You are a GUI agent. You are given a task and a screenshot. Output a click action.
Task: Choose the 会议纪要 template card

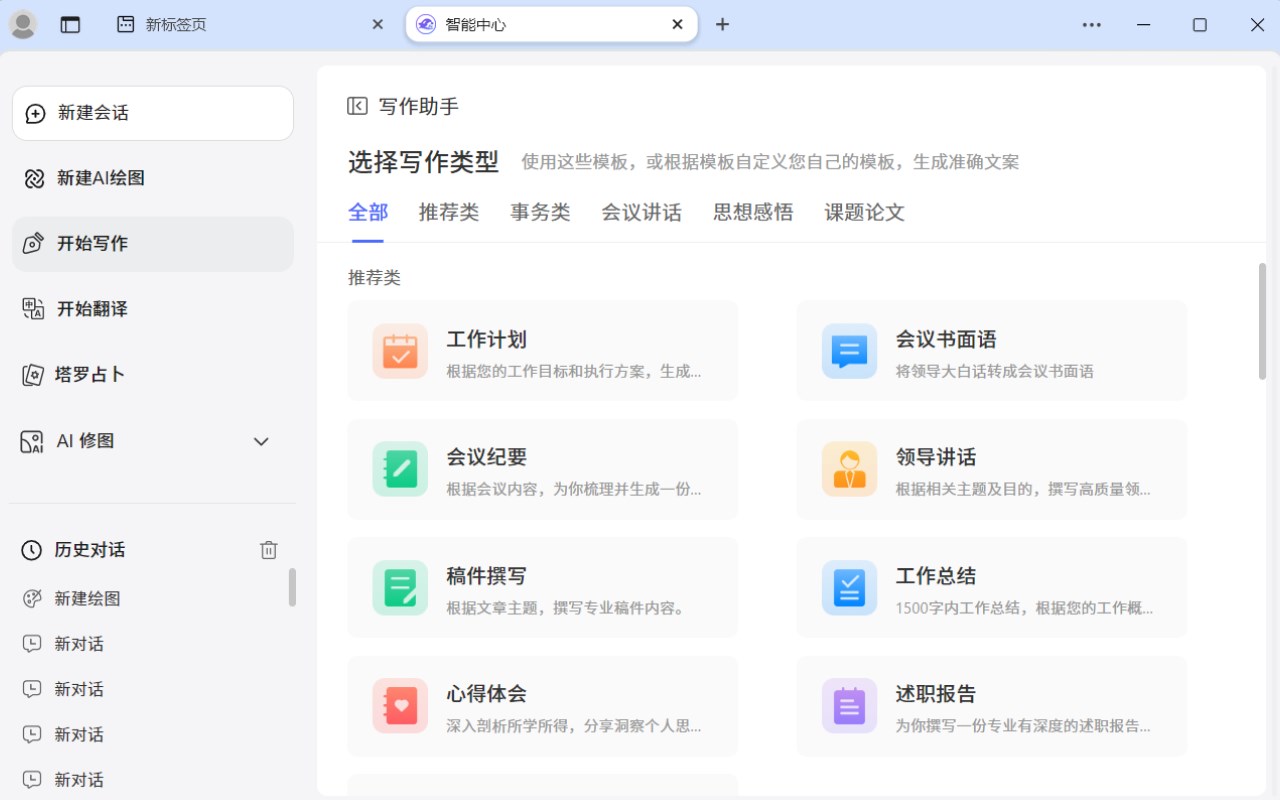tap(543, 469)
